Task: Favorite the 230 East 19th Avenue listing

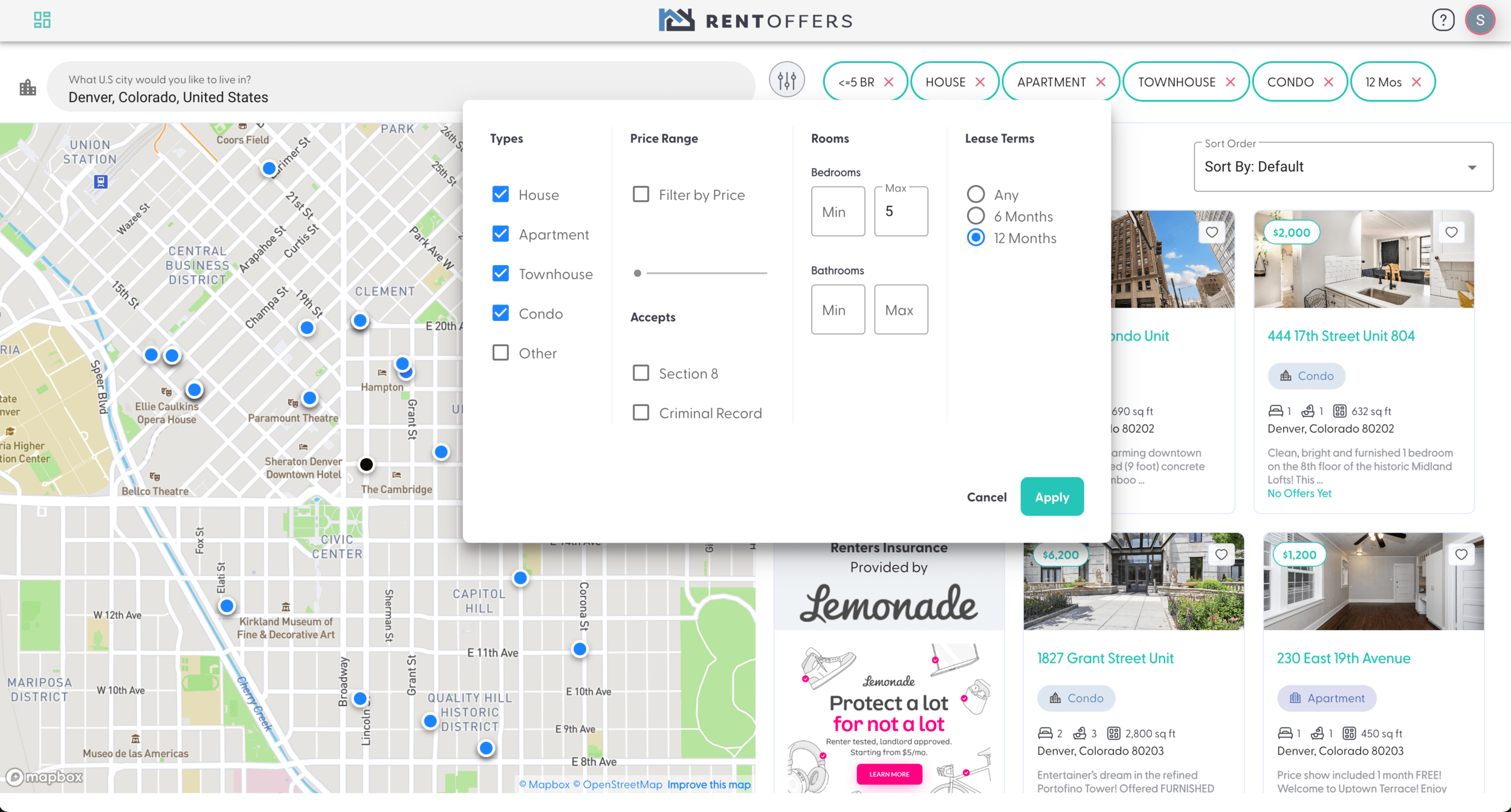Action: (x=1461, y=555)
